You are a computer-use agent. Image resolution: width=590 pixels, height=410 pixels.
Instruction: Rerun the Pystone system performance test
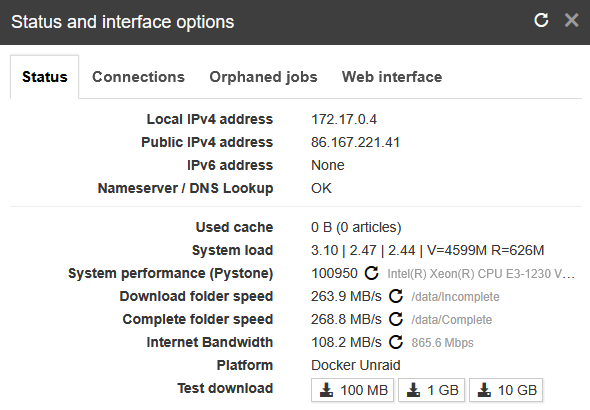point(371,273)
